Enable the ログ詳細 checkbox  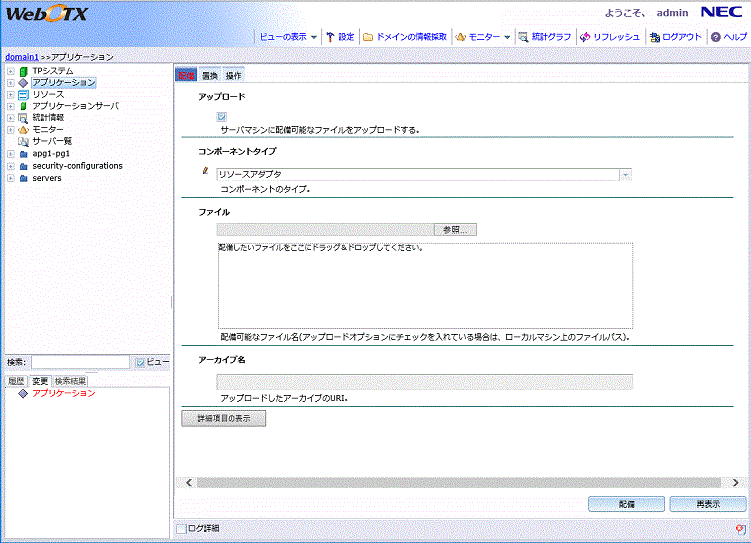click(x=181, y=528)
